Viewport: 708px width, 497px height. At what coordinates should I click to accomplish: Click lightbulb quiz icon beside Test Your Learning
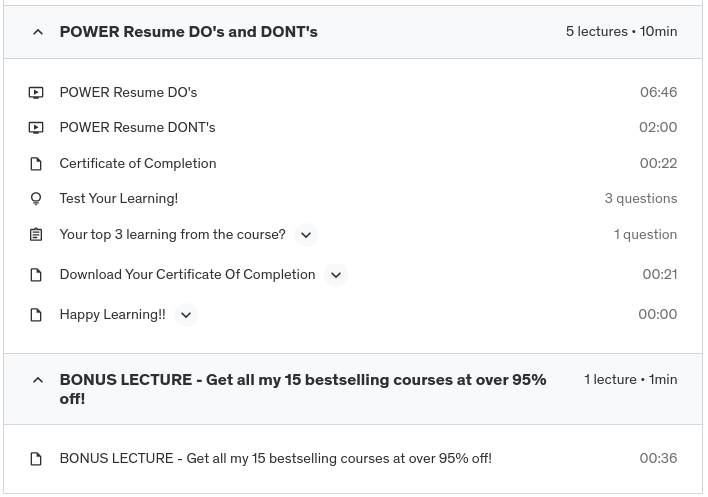click(36, 199)
